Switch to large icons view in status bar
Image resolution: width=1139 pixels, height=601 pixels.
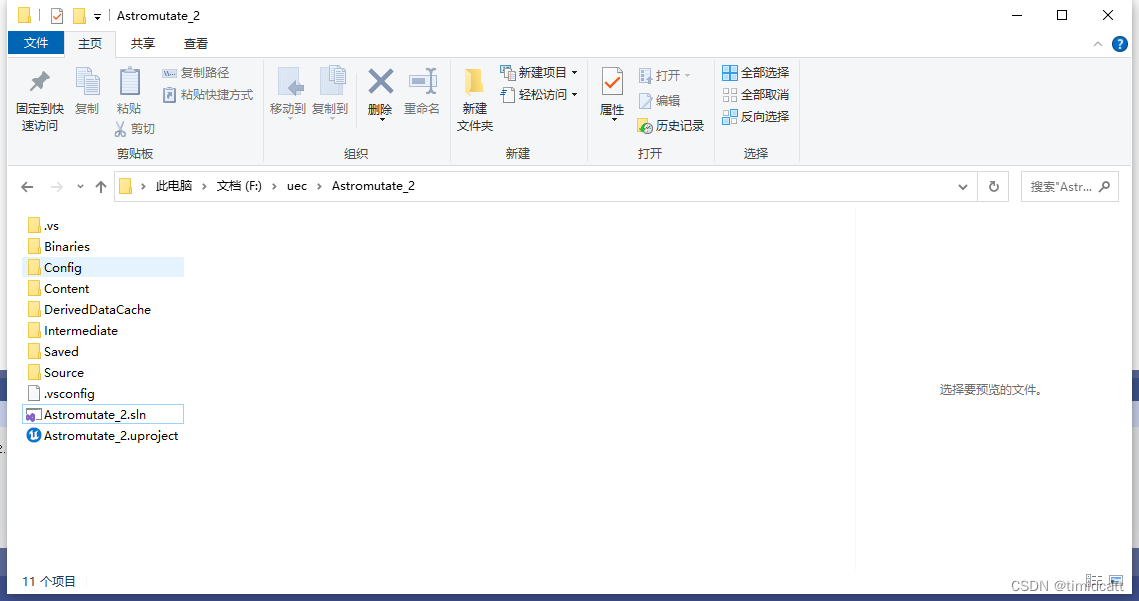point(1116,581)
